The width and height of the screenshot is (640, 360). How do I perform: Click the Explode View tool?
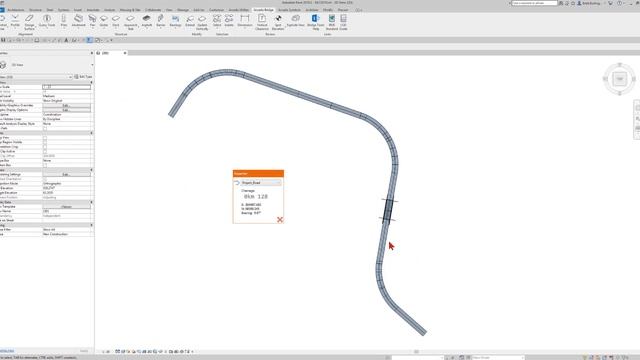coord(296,21)
